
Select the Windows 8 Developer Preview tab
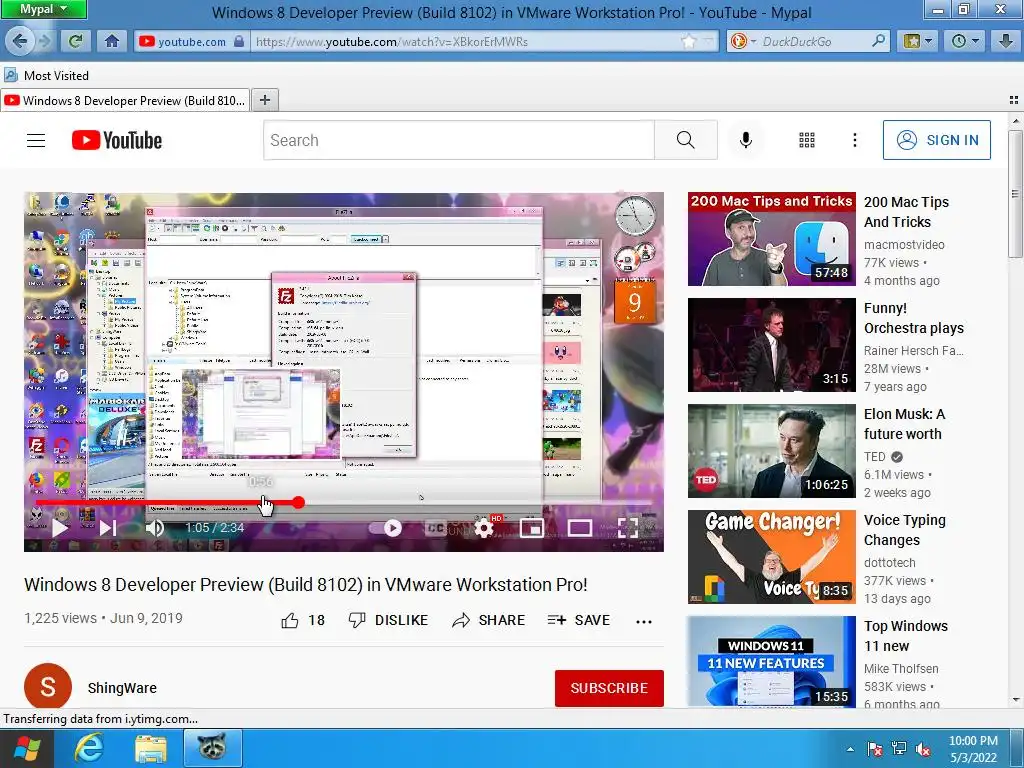pyautogui.click(x=125, y=101)
